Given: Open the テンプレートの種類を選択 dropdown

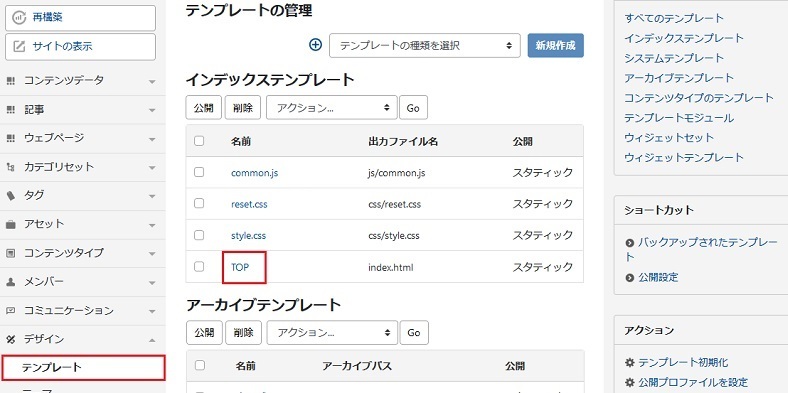Looking at the screenshot, I should pyautogui.click(x=425, y=46).
